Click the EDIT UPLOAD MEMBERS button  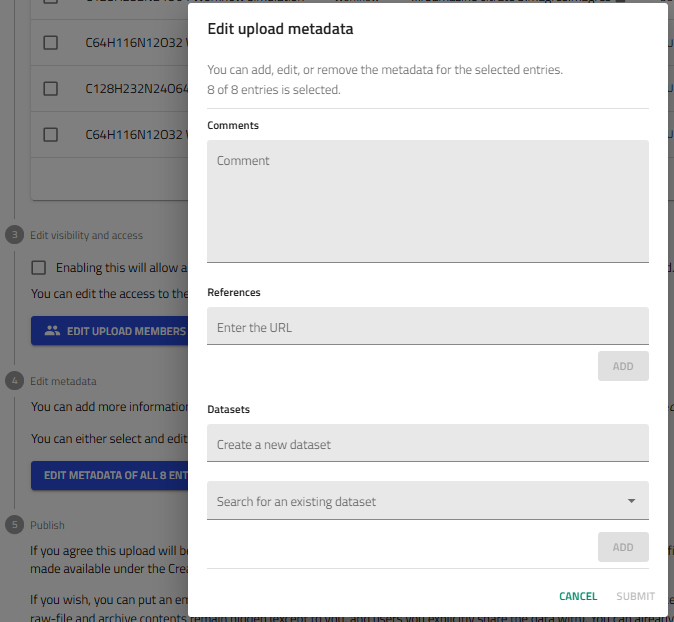tap(110, 331)
